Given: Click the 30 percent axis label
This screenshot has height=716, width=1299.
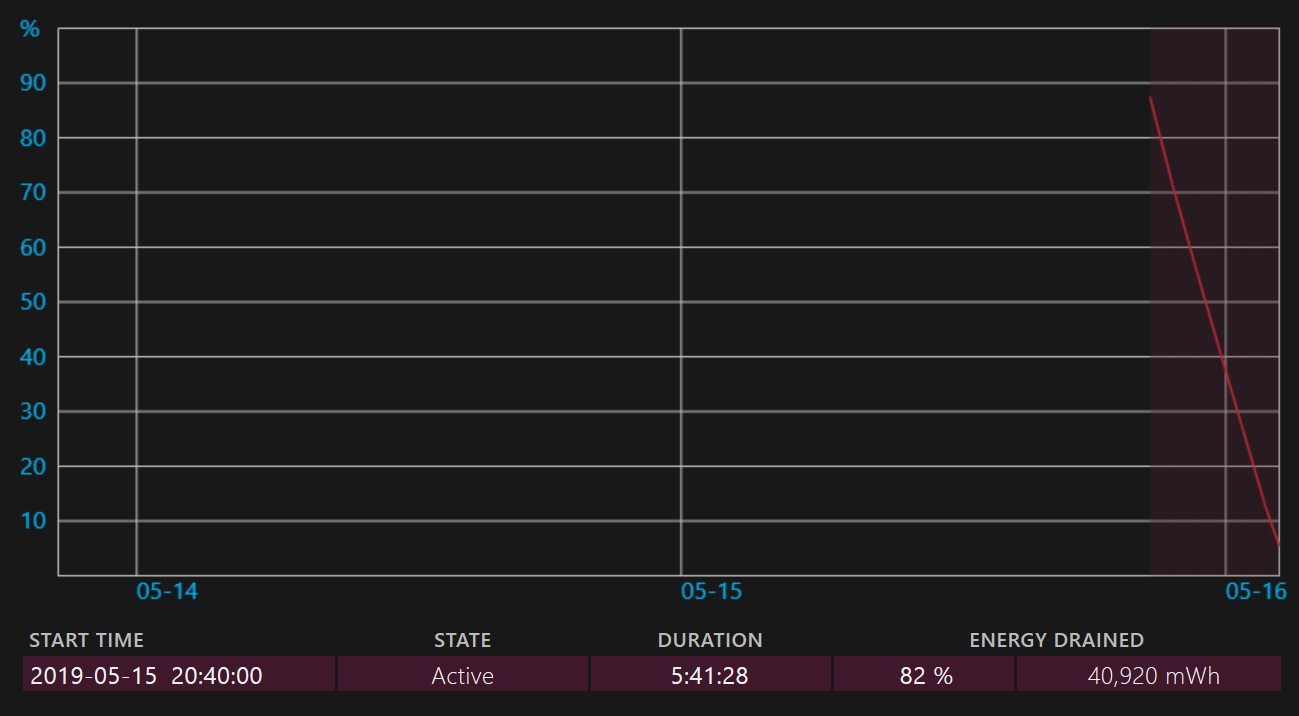Looking at the screenshot, I should [33, 411].
